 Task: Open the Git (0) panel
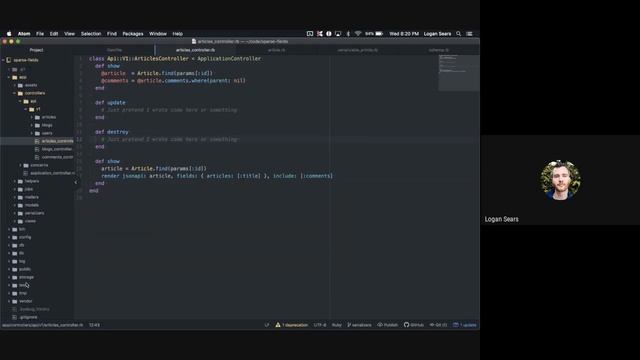pyautogui.click(x=438, y=325)
